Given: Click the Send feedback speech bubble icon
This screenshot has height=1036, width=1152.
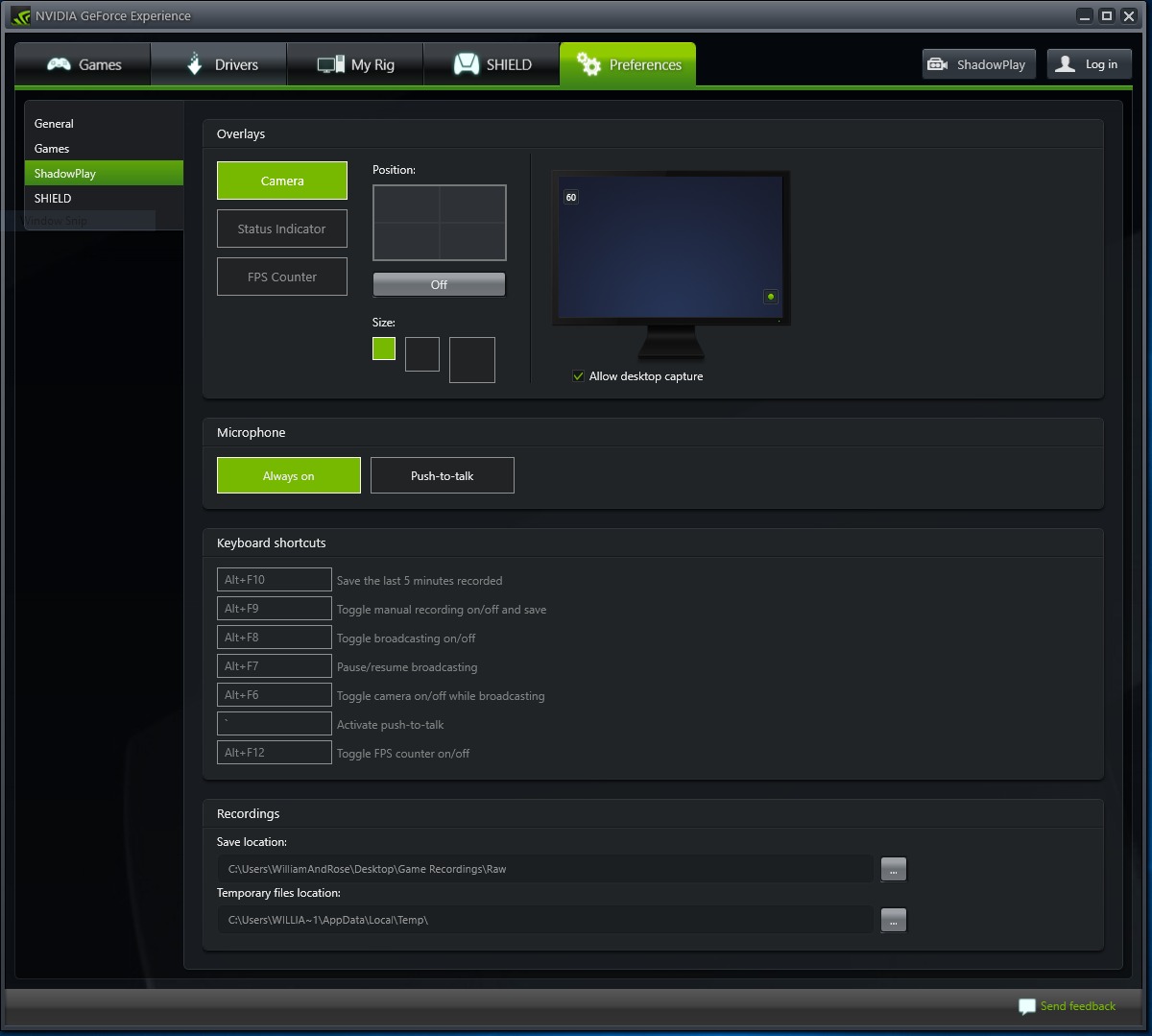Looking at the screenshot, I should click(1027, 1006).
